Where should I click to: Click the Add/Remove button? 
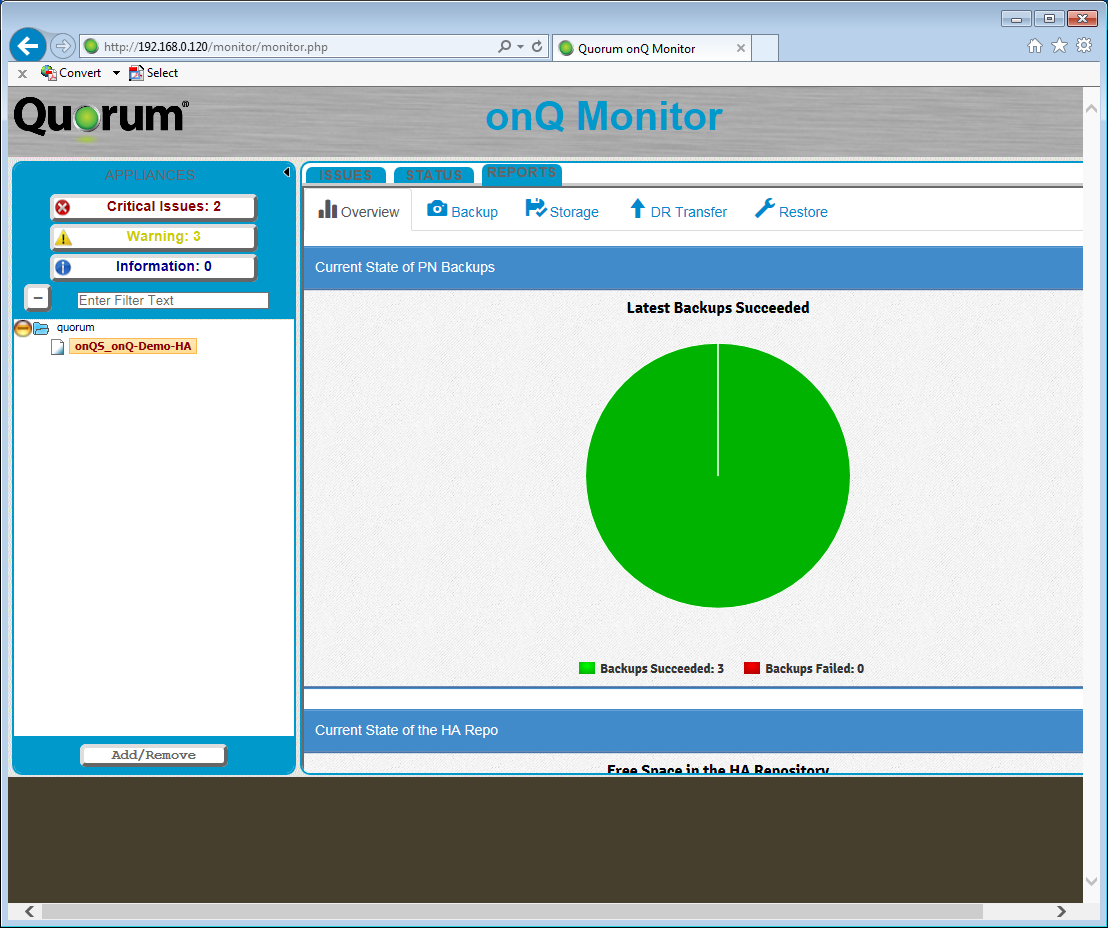point(152,754)
